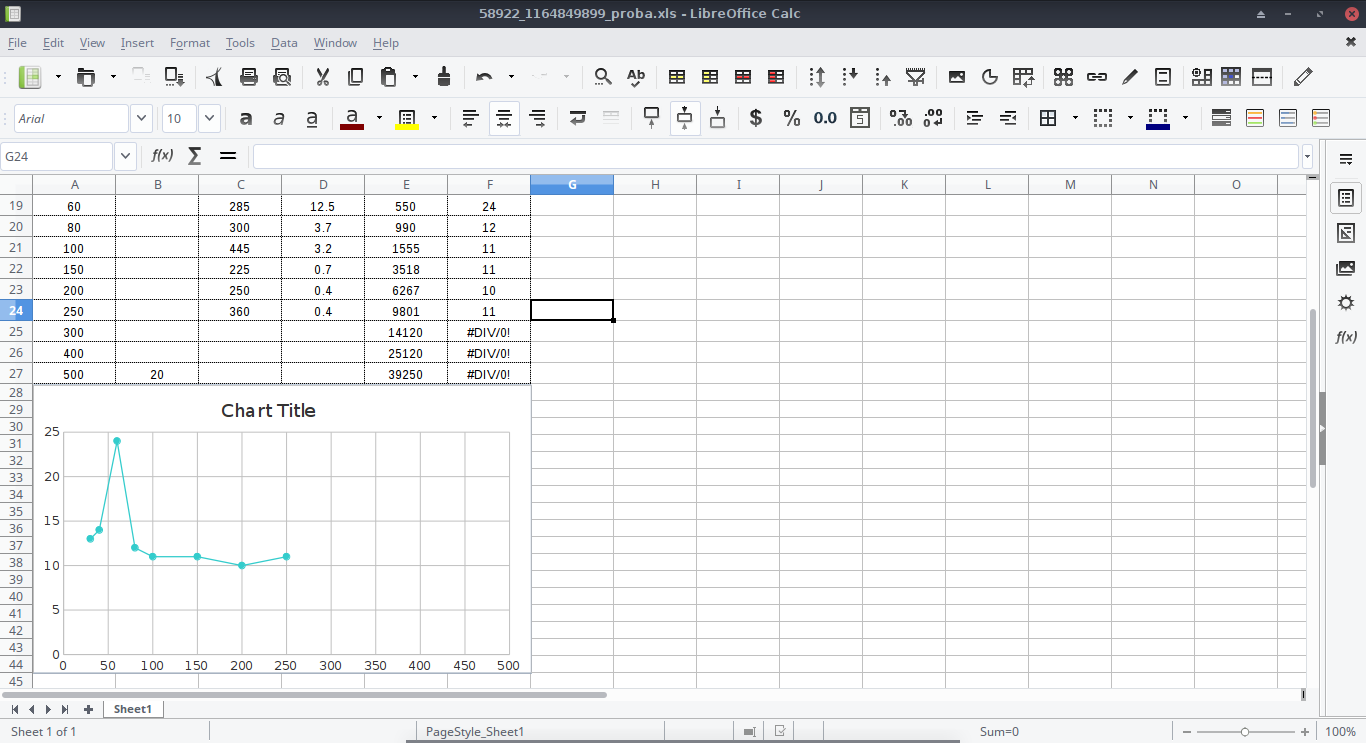The height and width of the screenshot is (743, 1366).
Task: Expand the formula bar arrow
Action: point(1307,156)
